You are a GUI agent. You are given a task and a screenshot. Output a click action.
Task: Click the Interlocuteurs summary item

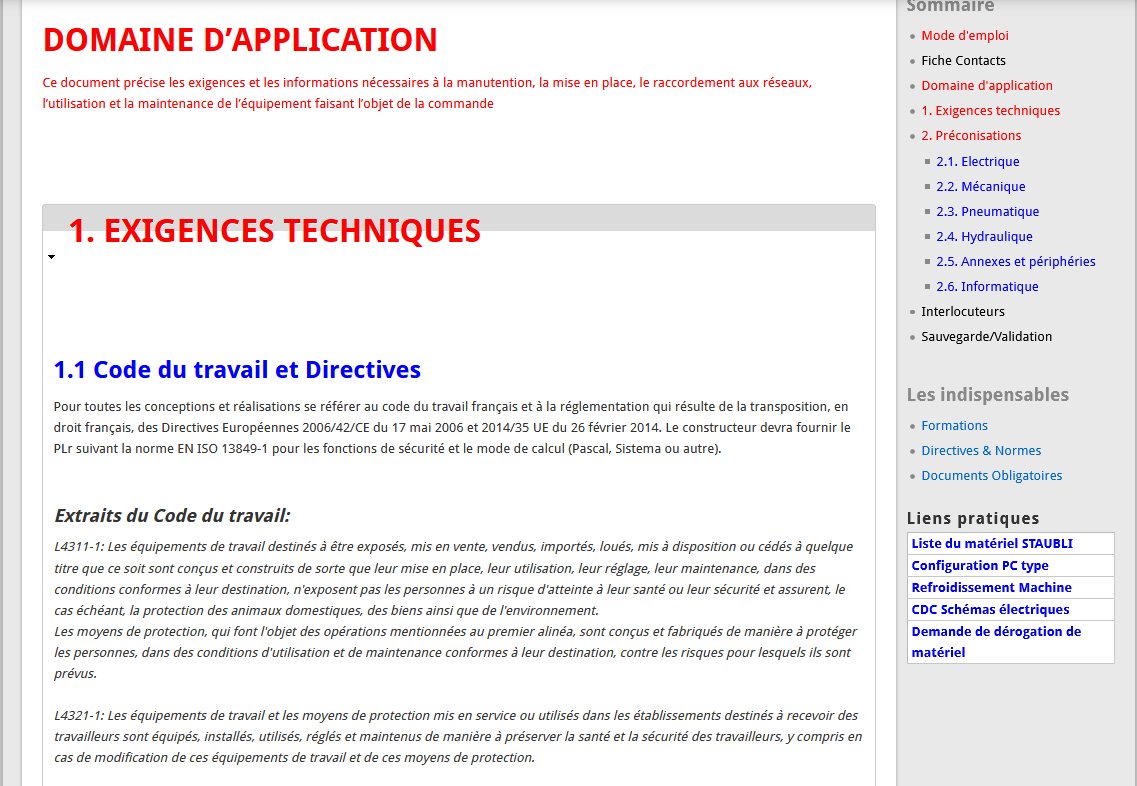tap(963, 312)
